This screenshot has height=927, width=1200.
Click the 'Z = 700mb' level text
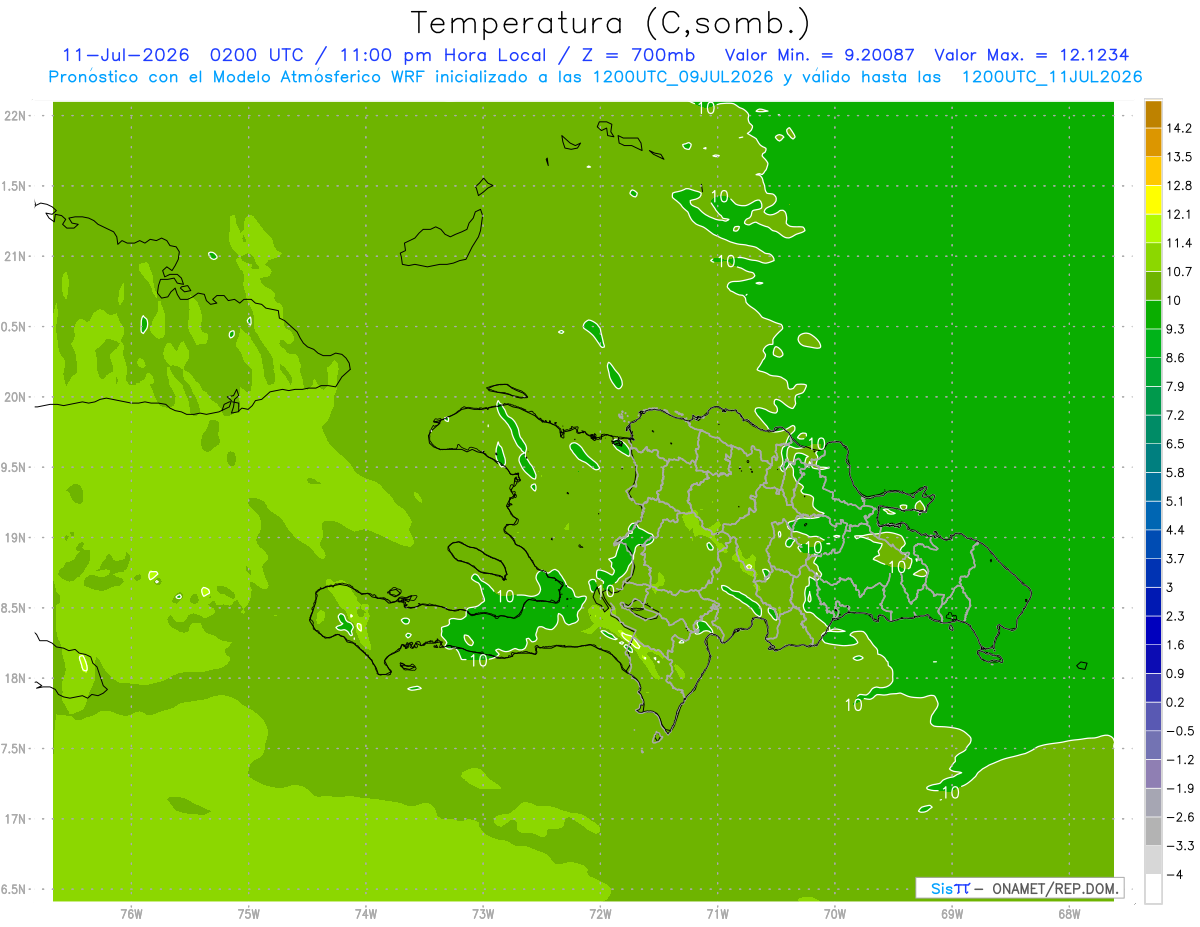tap(638, 55)
